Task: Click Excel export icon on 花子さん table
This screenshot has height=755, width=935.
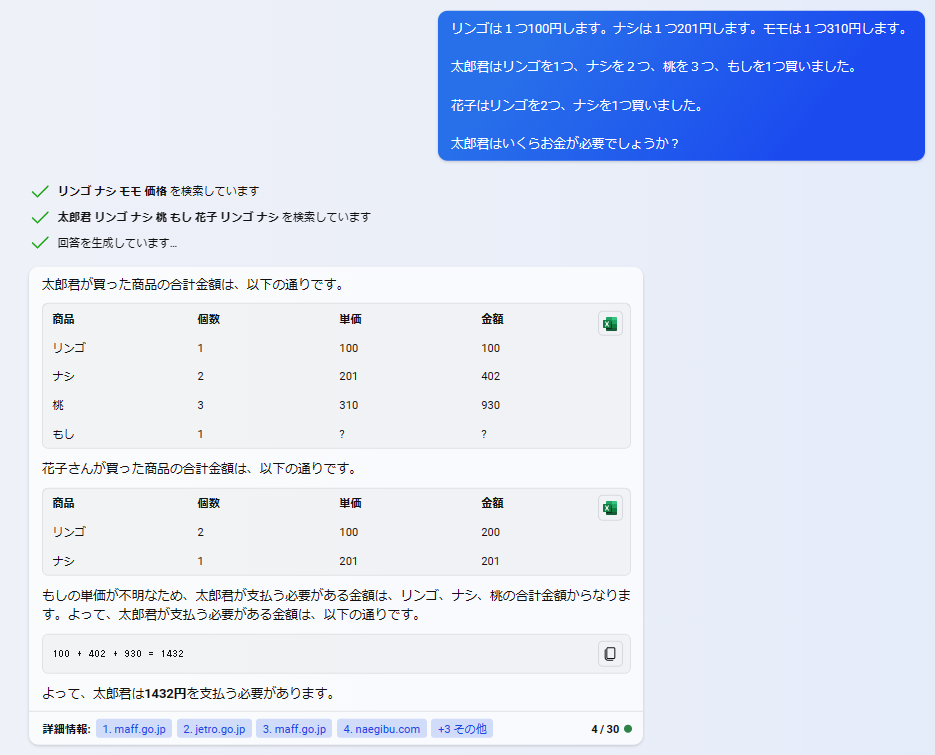Action: point(610,508)
